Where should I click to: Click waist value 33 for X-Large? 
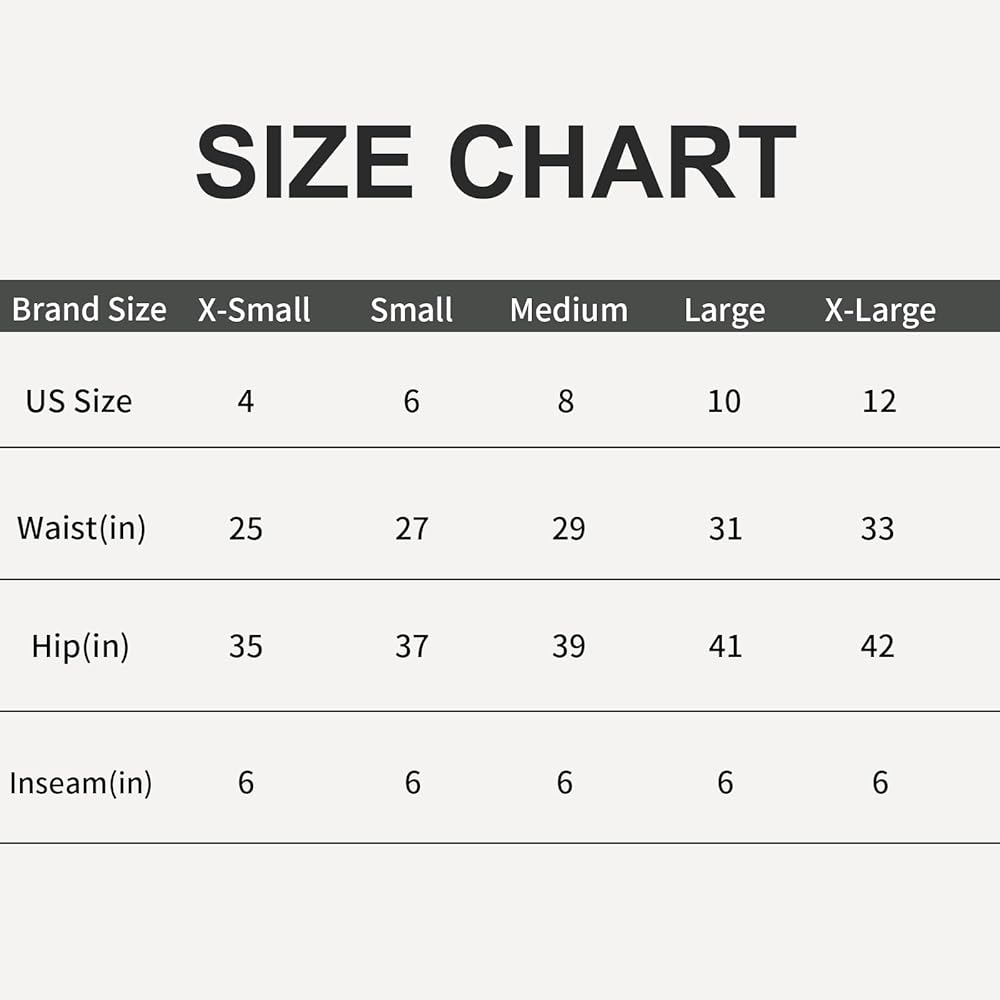[878, 529]
